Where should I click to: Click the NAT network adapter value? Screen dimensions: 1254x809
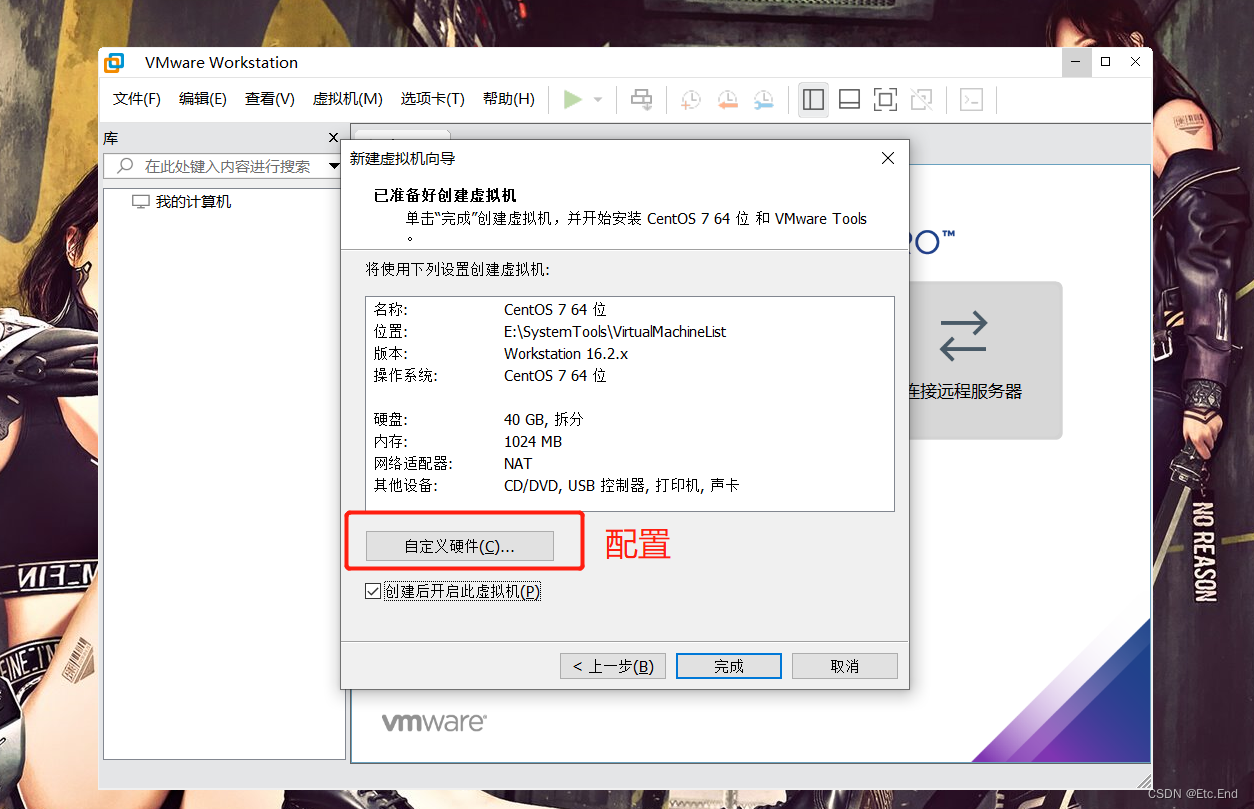point(518,464)
